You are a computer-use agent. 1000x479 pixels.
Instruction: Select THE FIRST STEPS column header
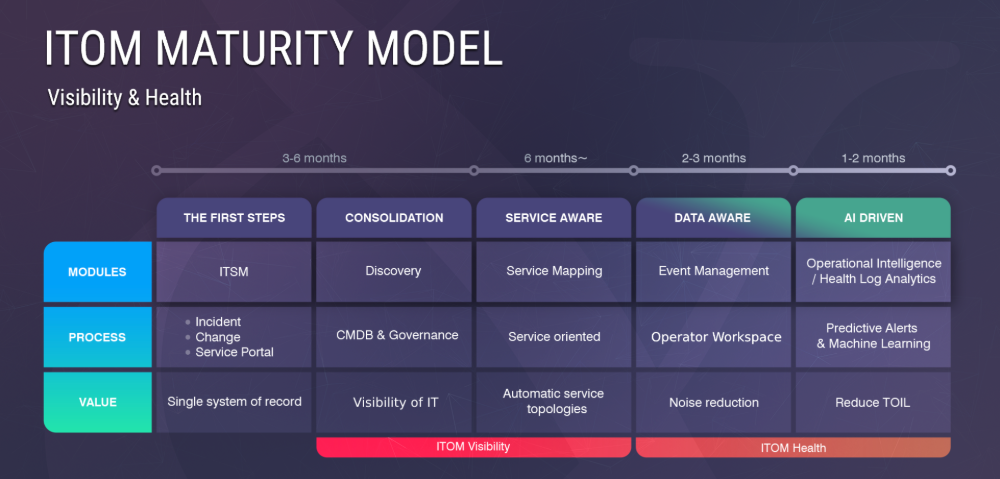(x=234, y=217)
